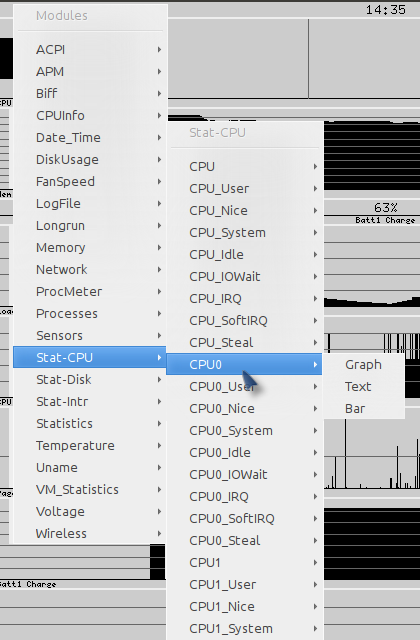420x640 pixels.
Task: Choose CPU0_Steal in Stat-CPU menu
Action: 244,541
